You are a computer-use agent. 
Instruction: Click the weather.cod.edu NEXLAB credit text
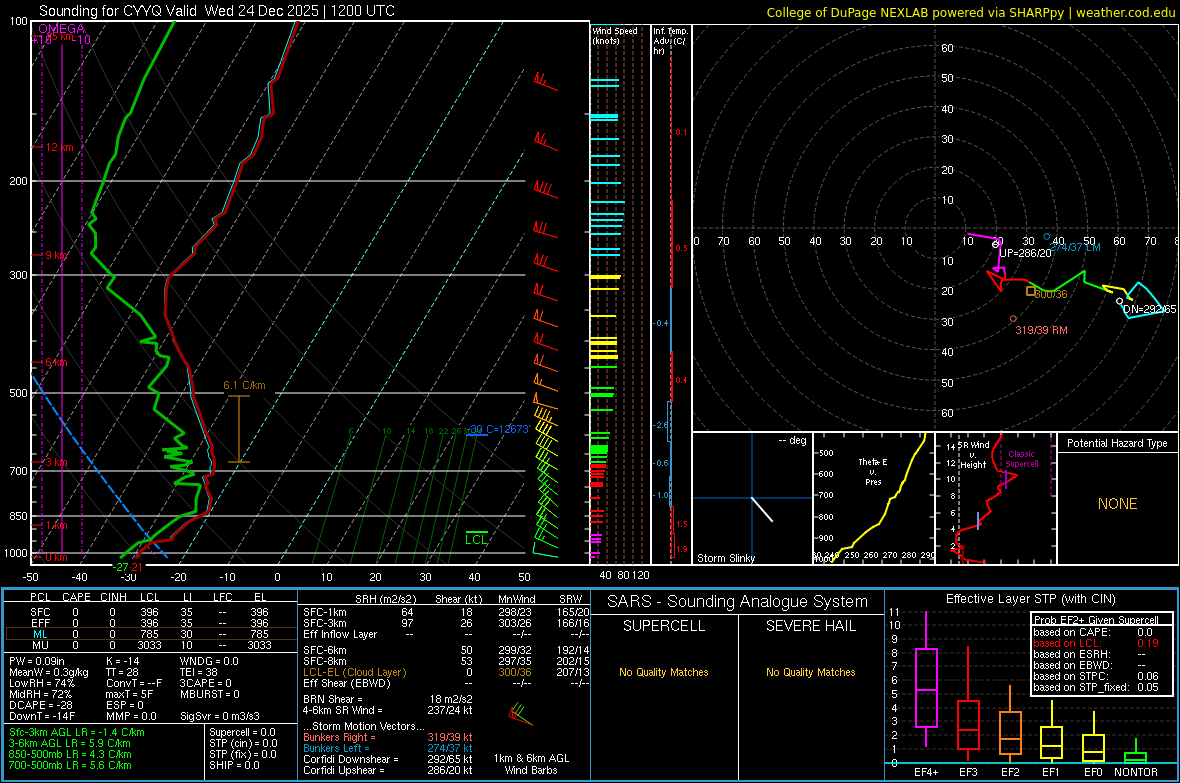[x=970, y=12]
